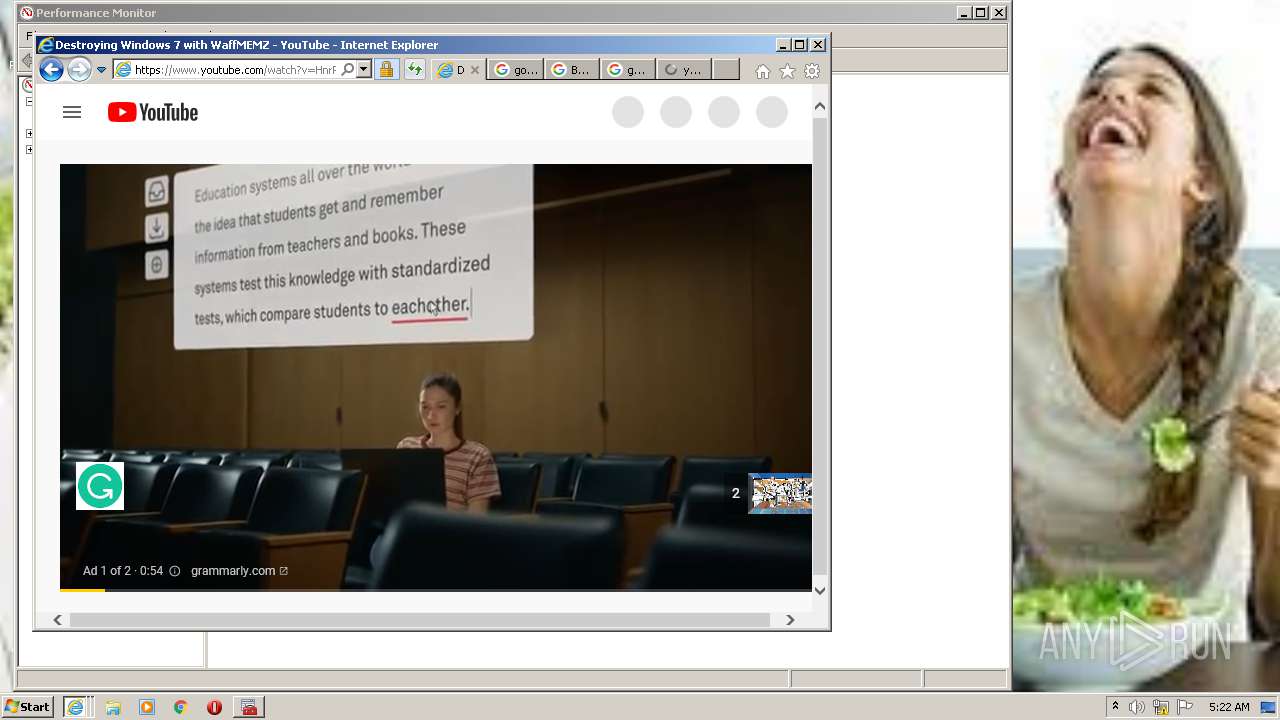Click the horizontal scrollbar thumb
Screen dimensions: 1280x720
(419, 620)
